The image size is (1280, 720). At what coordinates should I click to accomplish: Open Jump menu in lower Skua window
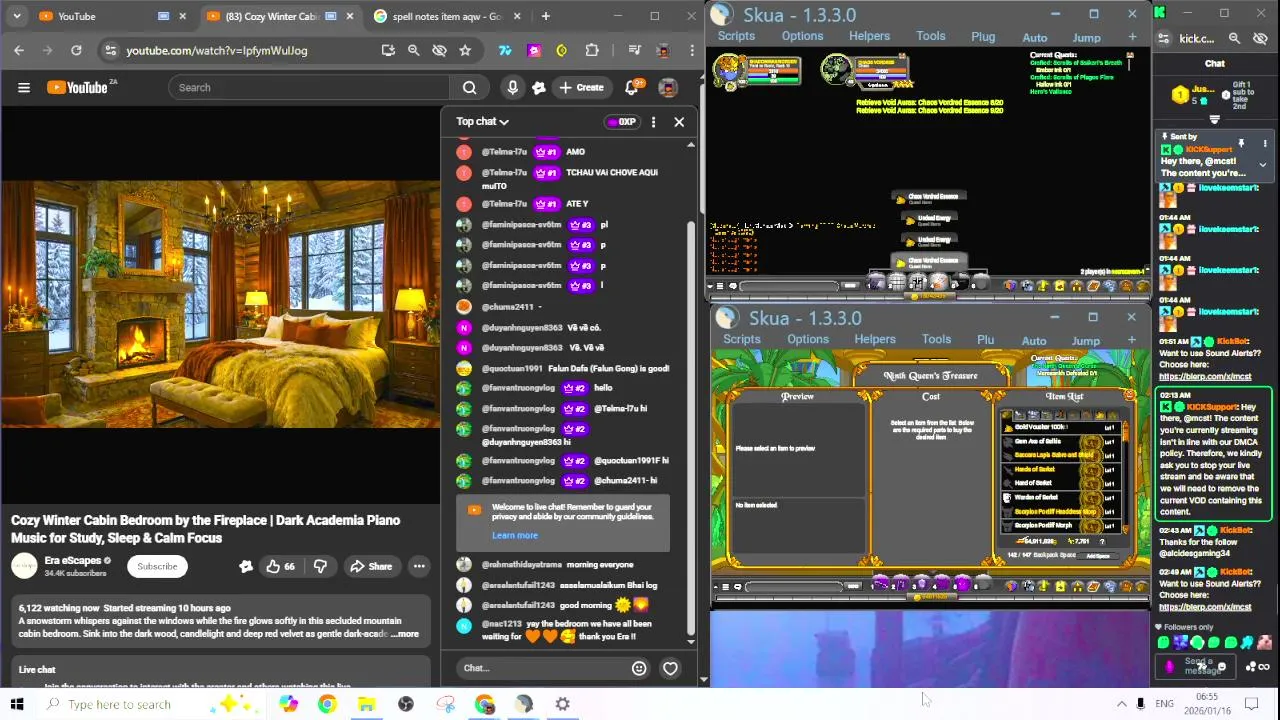1086,341
